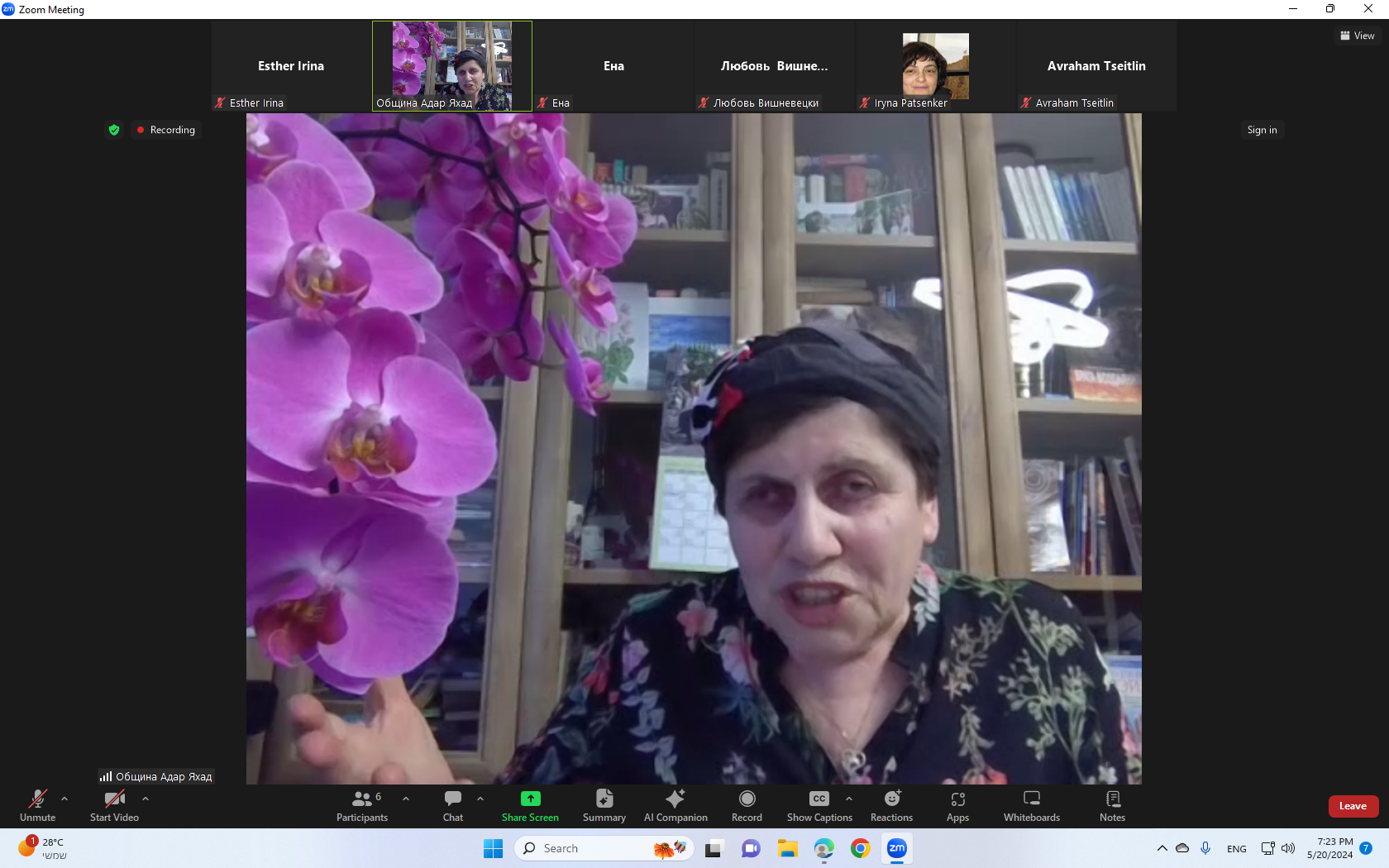Image resolution: width=1389 pixels, height=868 pixels.
Task: Start Video from the toolbar
Action: point(114,805)
